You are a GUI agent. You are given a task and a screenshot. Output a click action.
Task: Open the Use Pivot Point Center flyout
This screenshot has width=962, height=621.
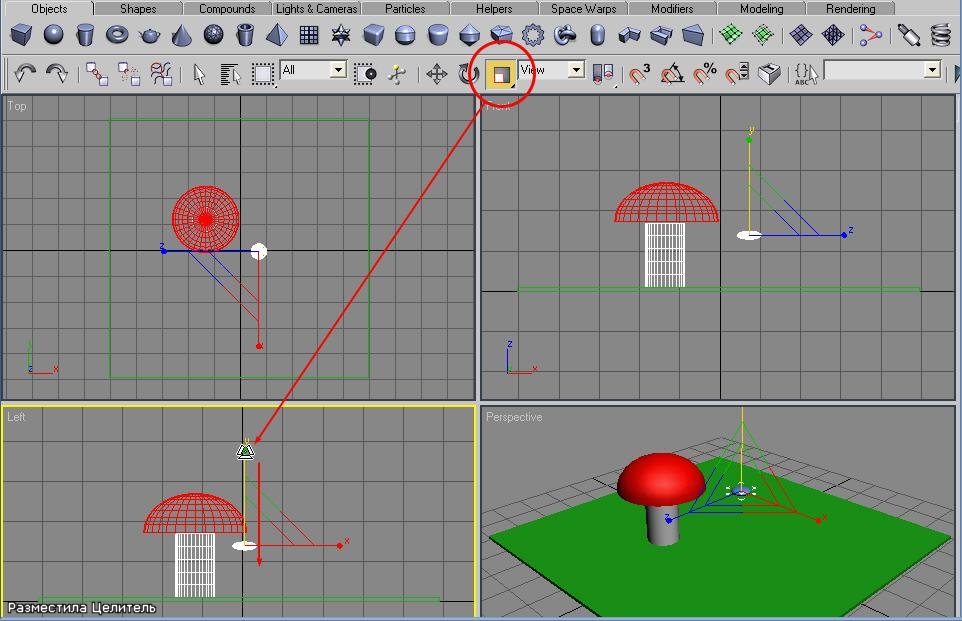603,74
